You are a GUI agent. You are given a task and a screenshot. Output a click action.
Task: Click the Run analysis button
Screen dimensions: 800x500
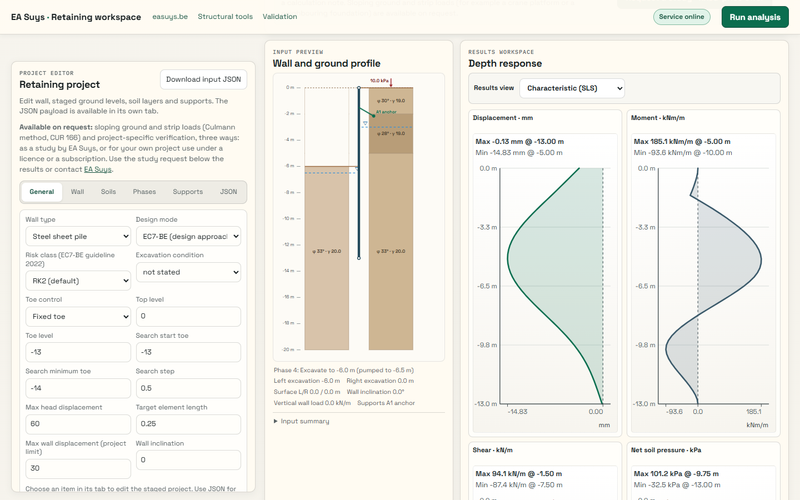pyautogui.click(x=755, y=17)
